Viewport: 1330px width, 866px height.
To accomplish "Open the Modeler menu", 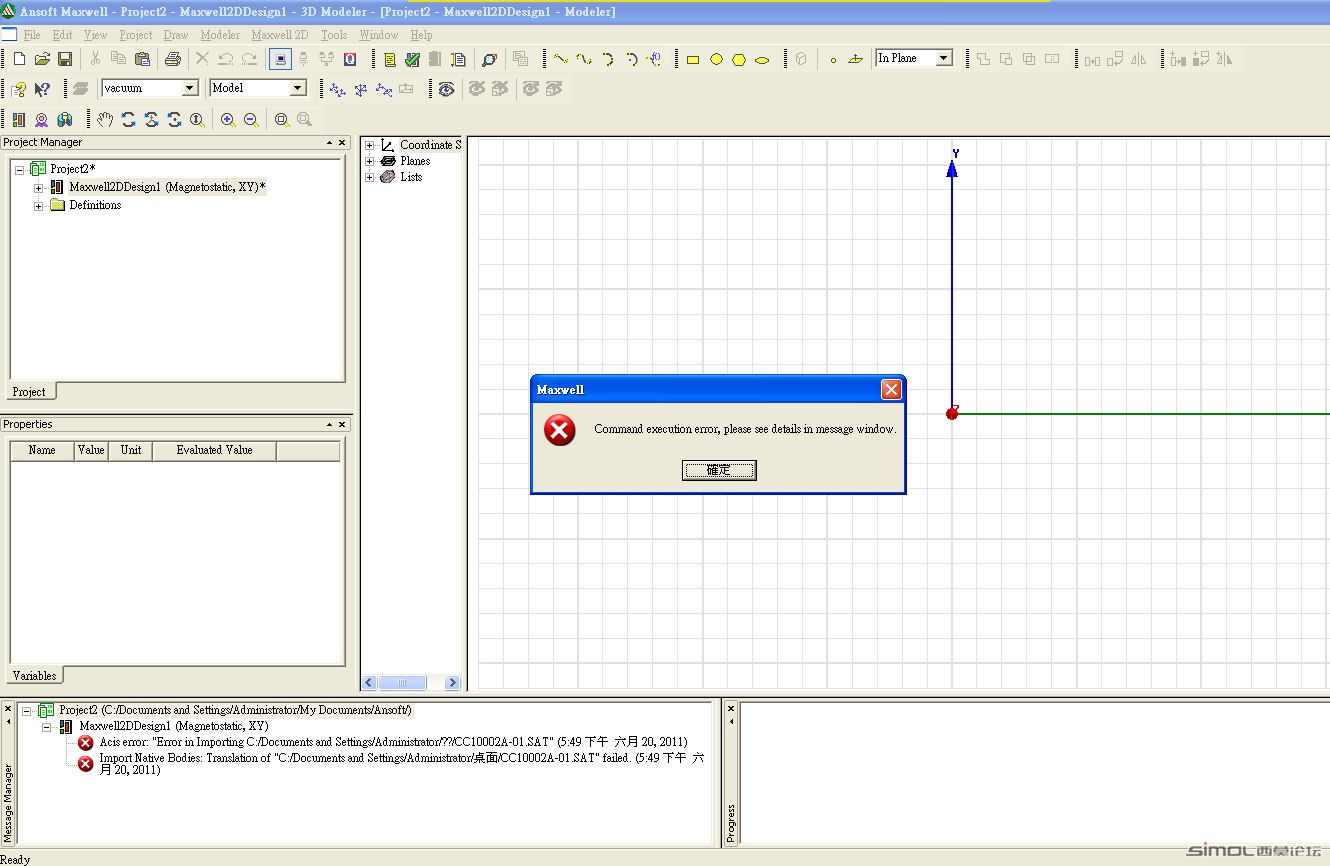I will (x=220, y=35).
